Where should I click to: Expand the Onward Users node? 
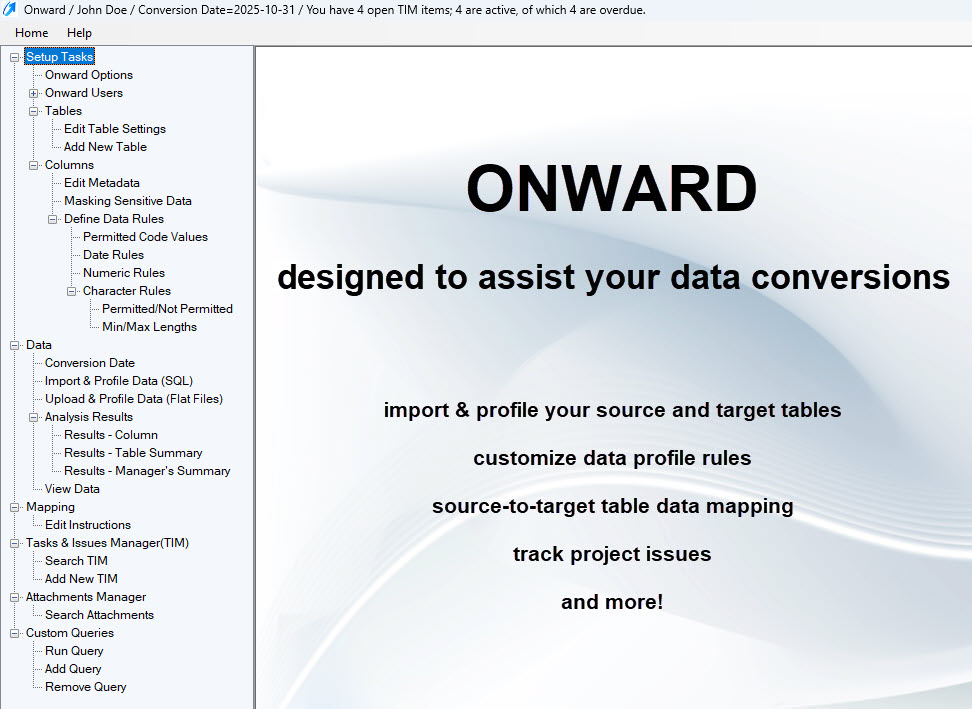(34, 93)
